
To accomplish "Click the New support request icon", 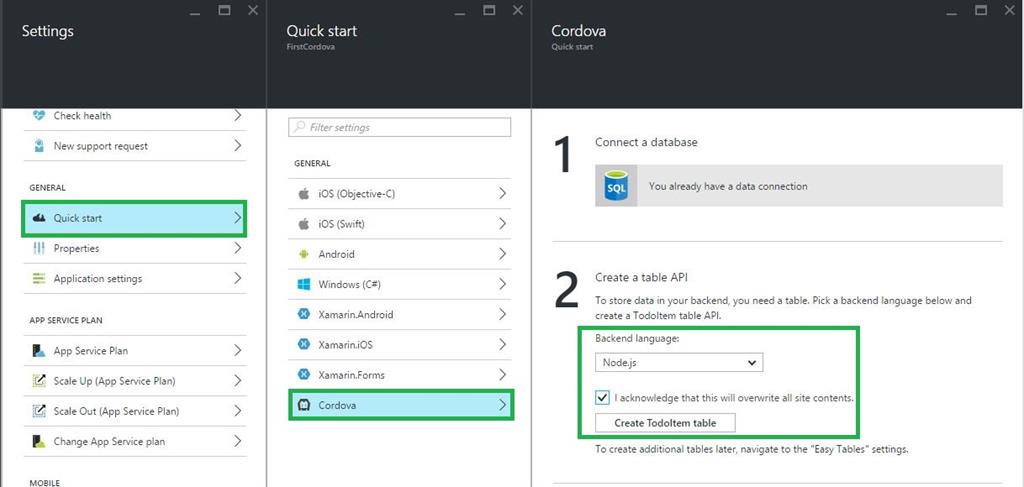I will click(x=39, y=146).
